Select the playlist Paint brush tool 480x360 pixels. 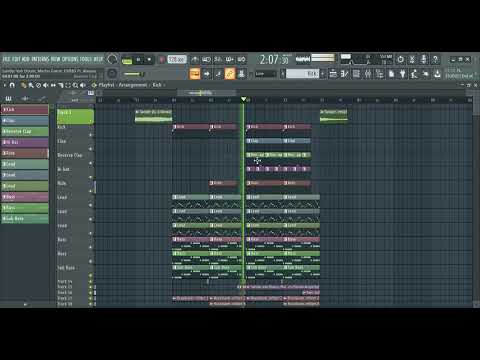(31, 85)
